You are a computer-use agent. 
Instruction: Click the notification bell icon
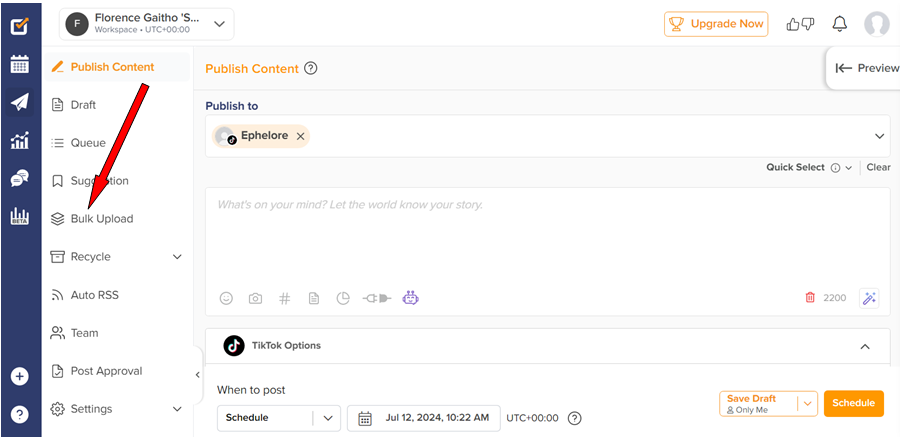click(839, 24)
